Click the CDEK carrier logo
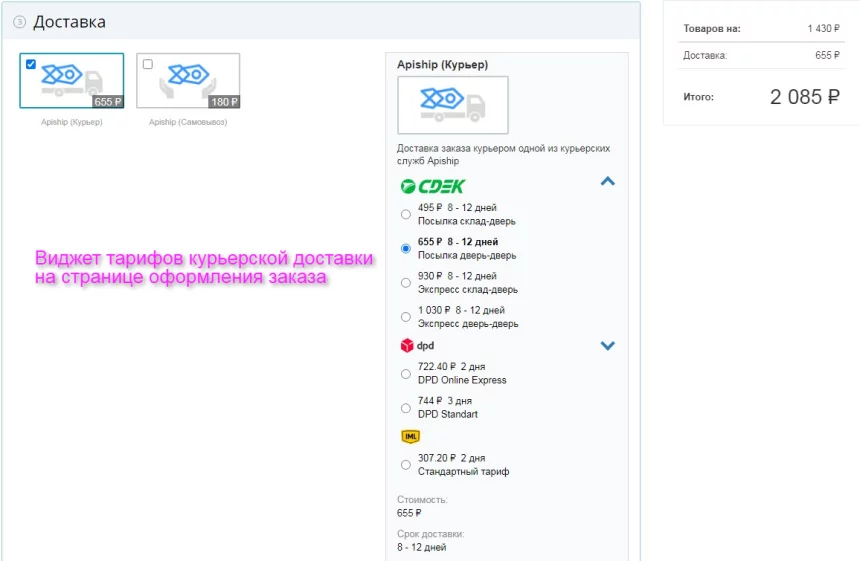Viewport: 860px width, 561px height. point(432,186)
